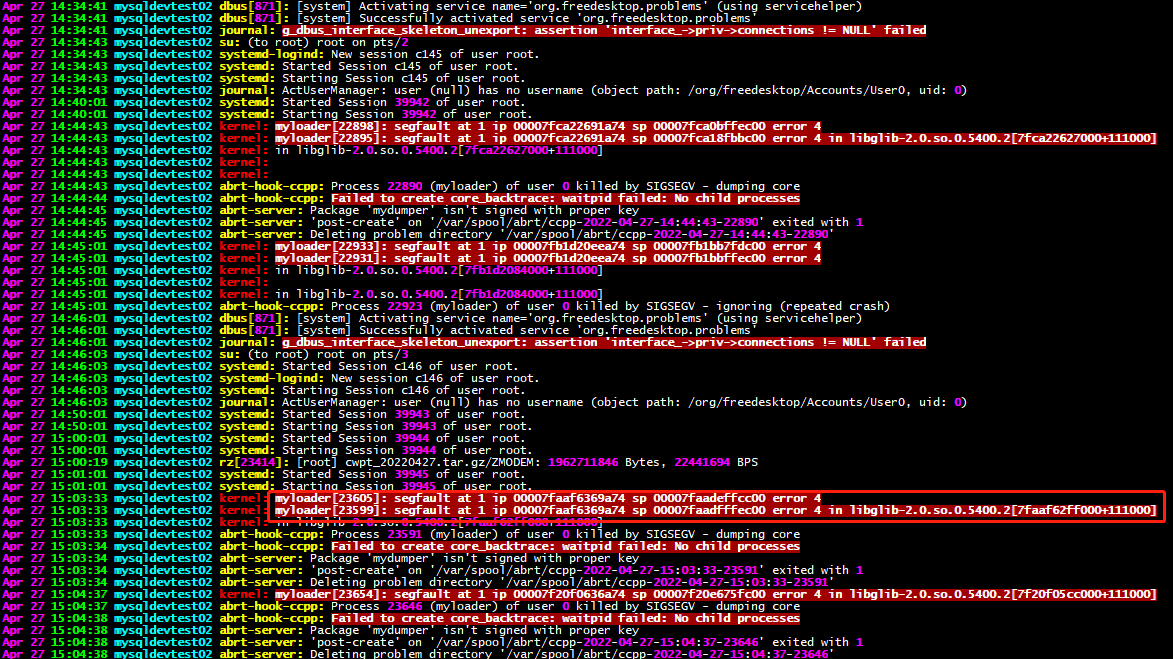Click 14:46:03 'ActUserManager' journal message
1173x659 pixels.
pos(625,402)
